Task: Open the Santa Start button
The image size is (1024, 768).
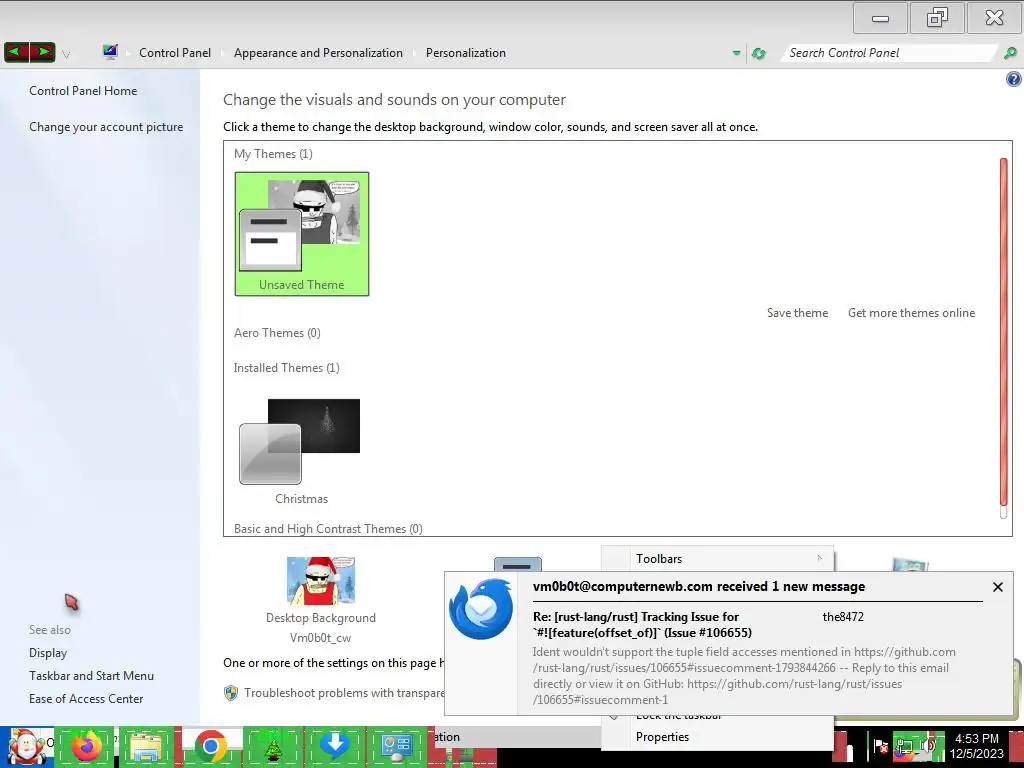Action: coord(26,747)
